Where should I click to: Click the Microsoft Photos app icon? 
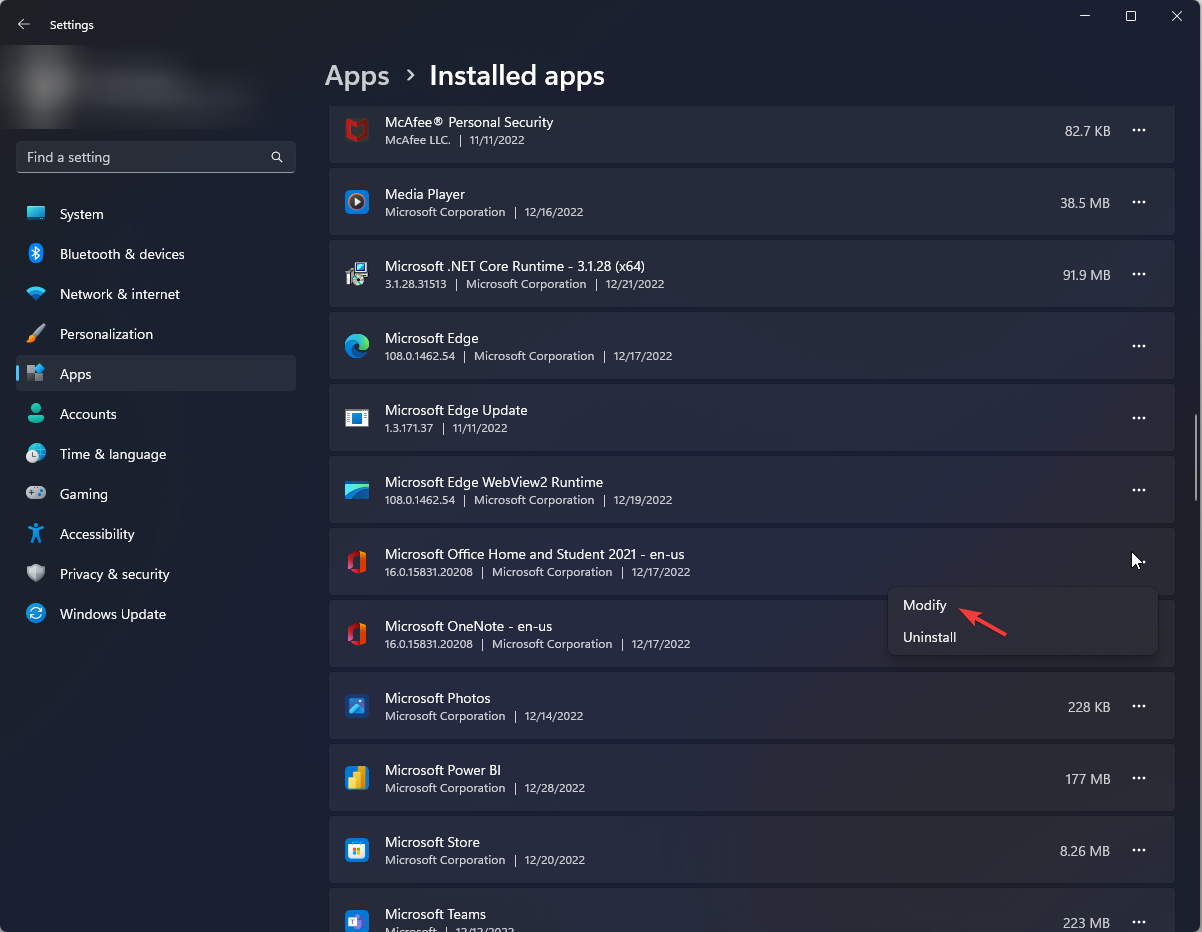[357, 706]
